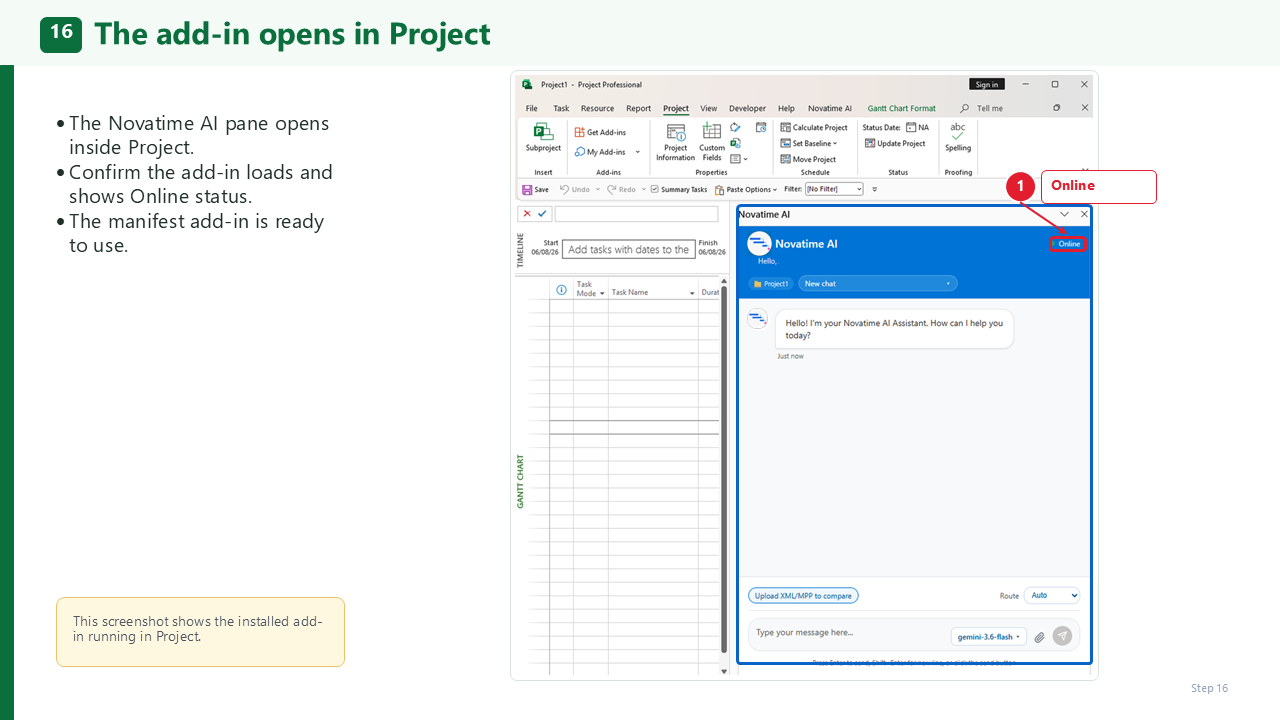Click Update Project button

(894, 143)
